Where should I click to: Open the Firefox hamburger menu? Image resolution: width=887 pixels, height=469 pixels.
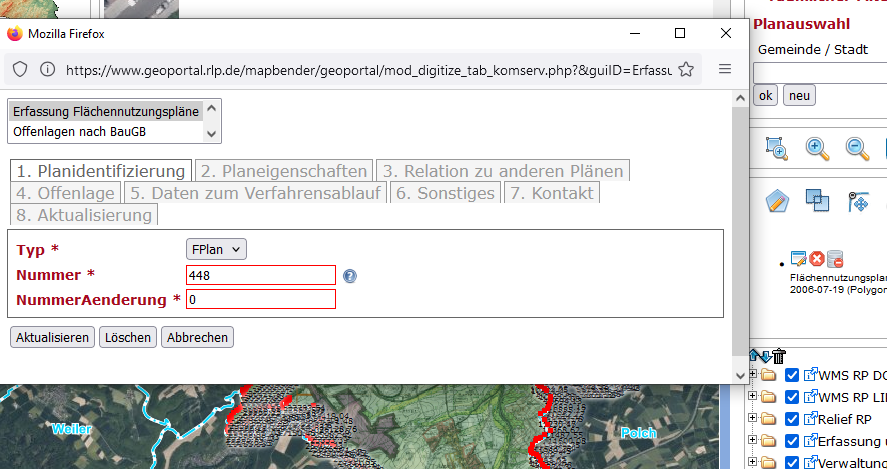tap(725, 69)
